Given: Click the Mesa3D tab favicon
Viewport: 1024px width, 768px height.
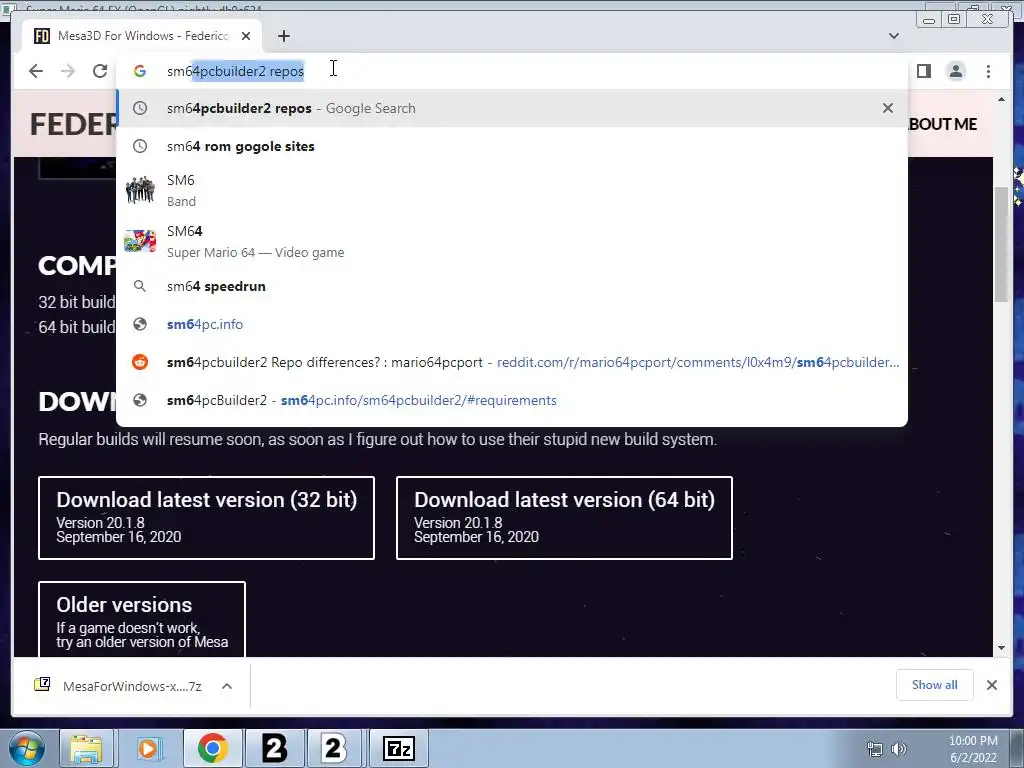Looking at the screenshot, I should click(42, 36).
